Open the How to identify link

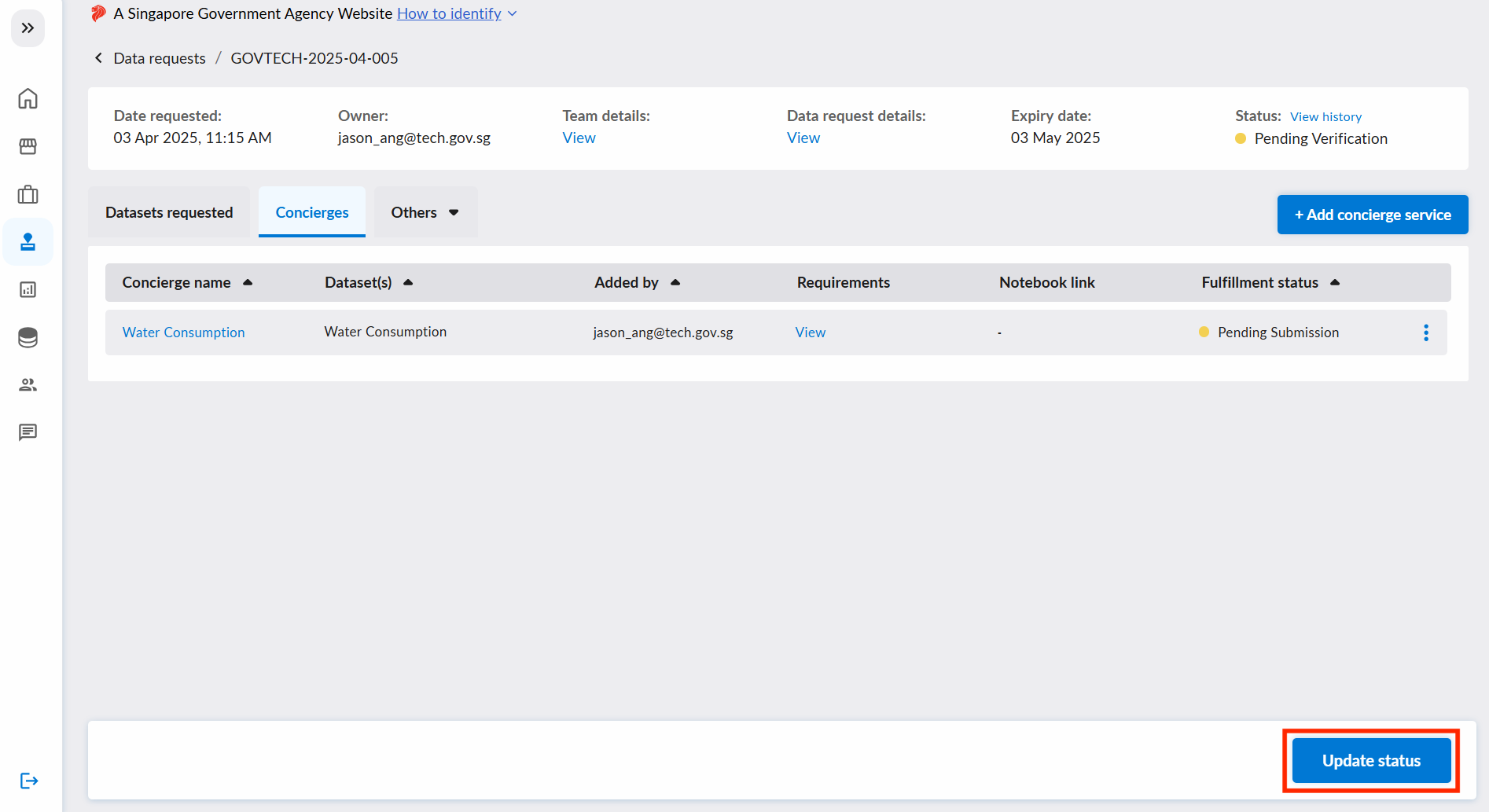click(449, 13)
